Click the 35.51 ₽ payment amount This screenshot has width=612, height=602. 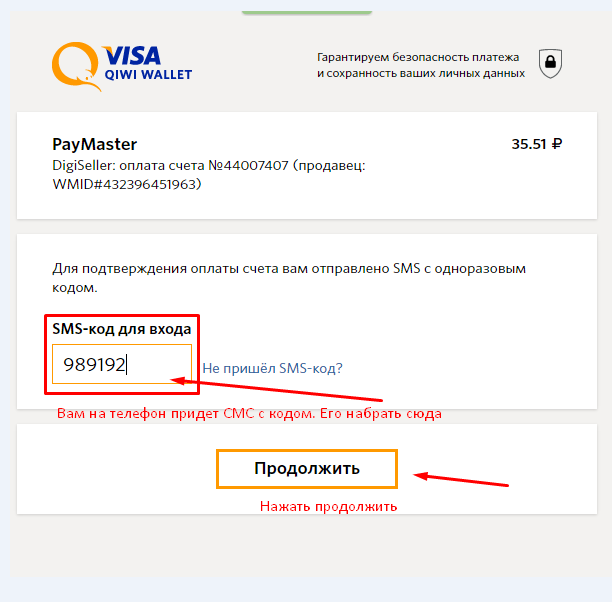537,144
